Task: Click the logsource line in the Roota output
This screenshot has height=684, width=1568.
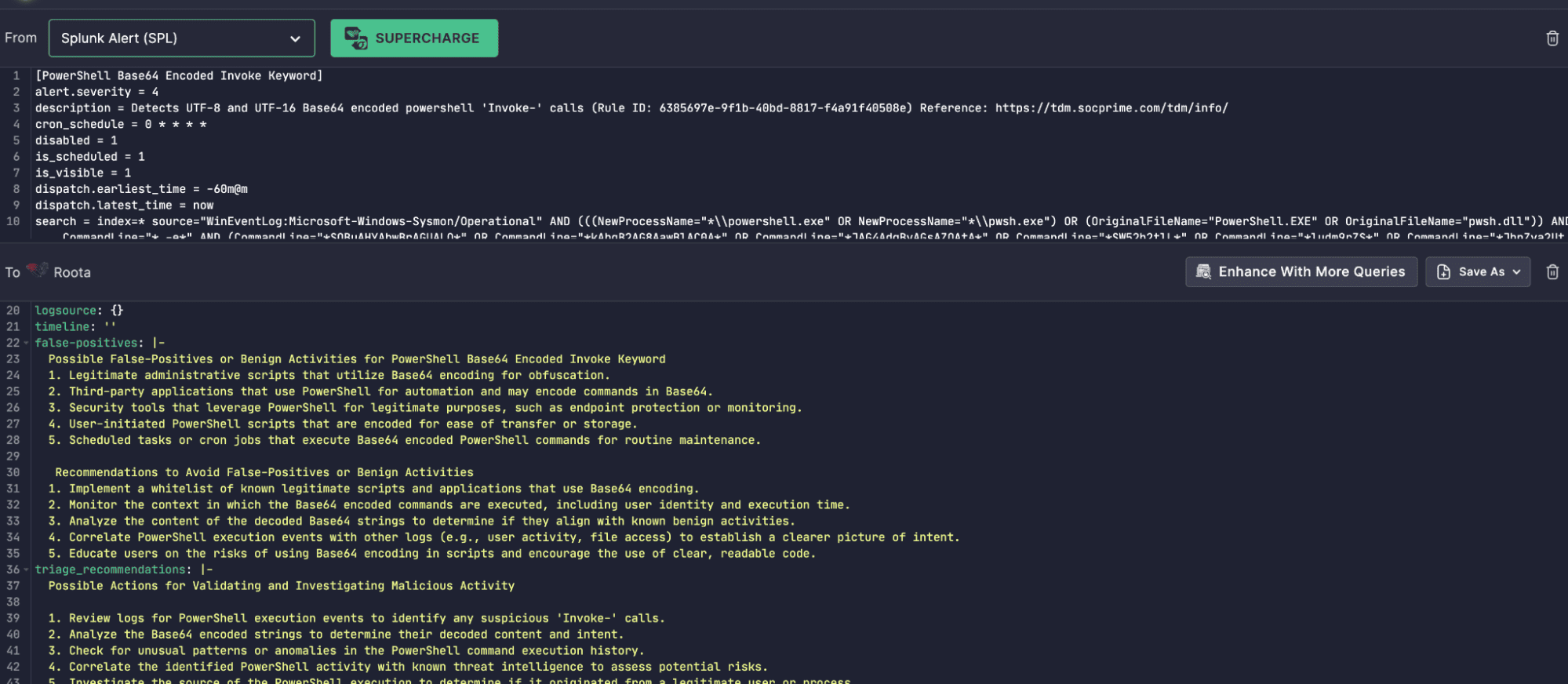Action: click(78, 311)
